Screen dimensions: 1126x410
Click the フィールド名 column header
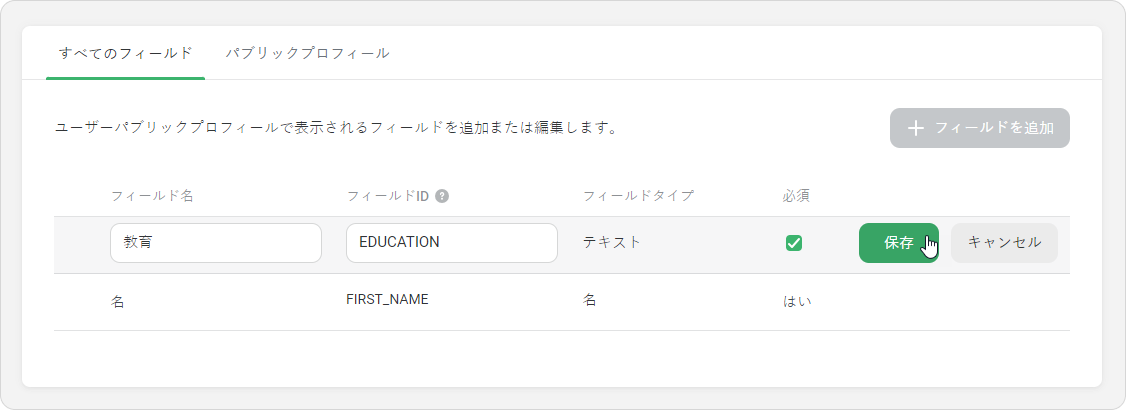pyautogui.click(x=152, y=196)
